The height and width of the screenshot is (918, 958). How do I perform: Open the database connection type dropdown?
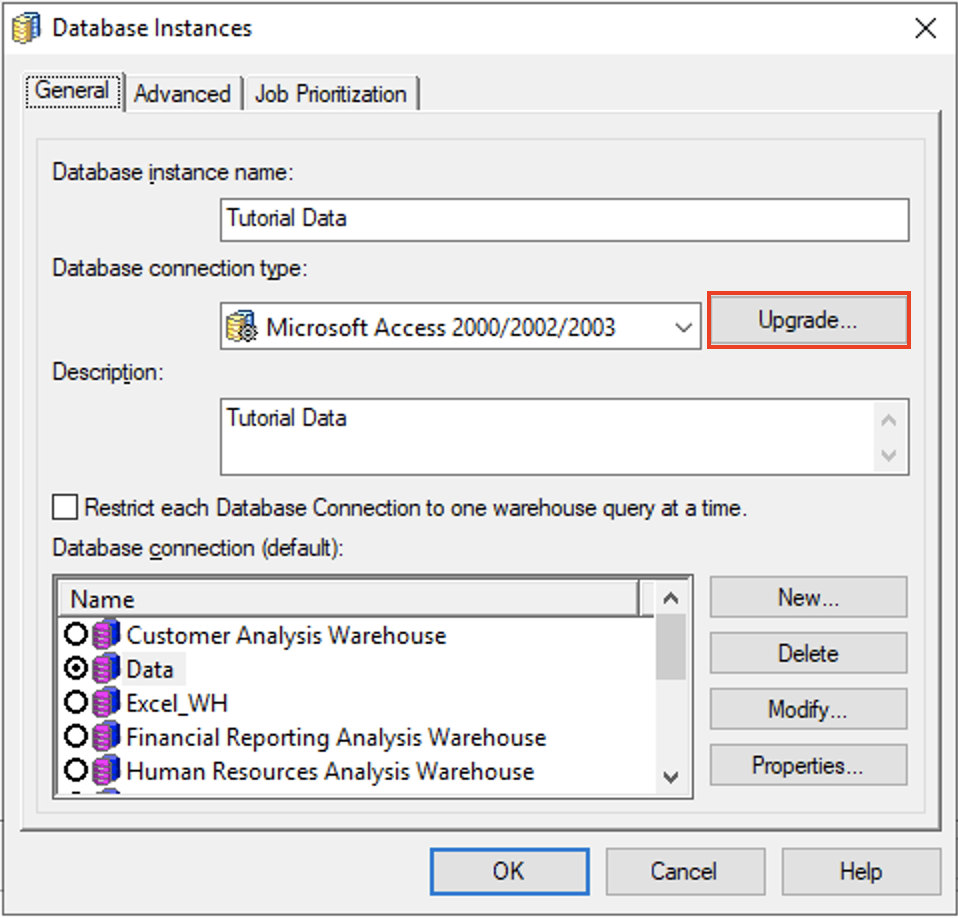pos(684,326)
